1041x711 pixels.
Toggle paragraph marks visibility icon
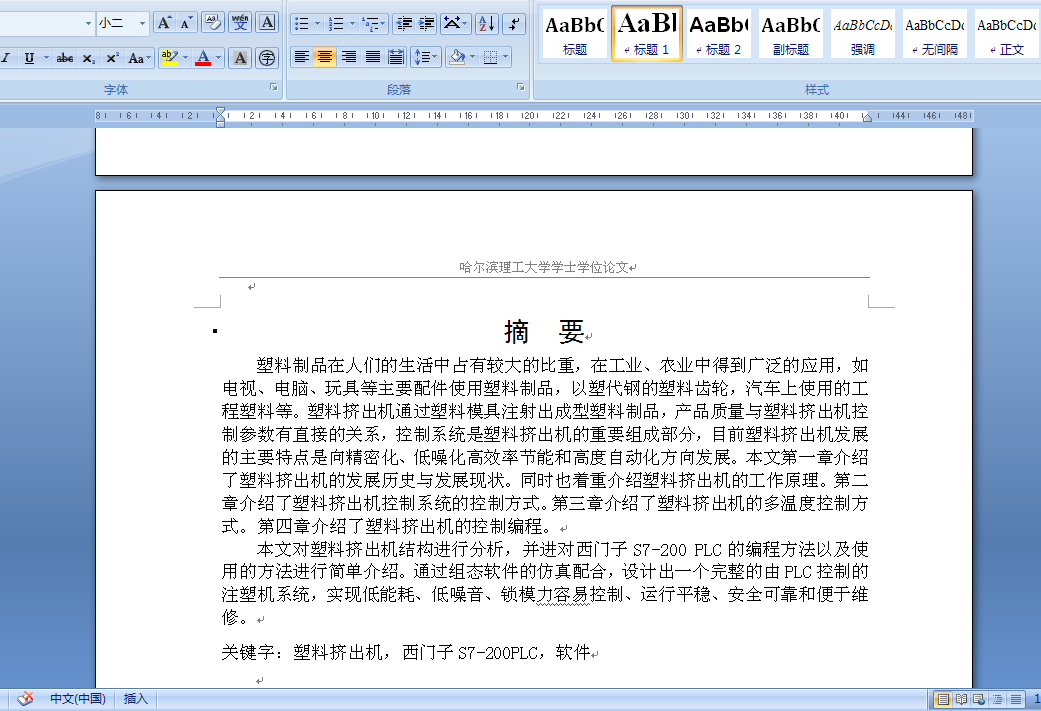coord(514,23)
